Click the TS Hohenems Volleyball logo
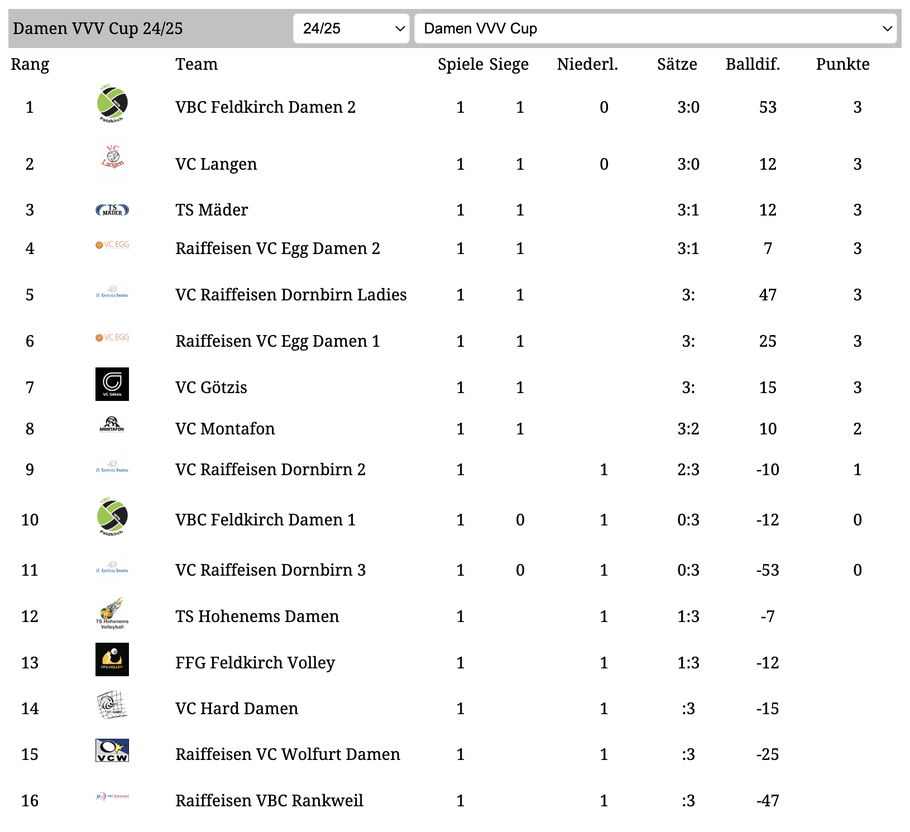Image resolution: width=910 pixels, height=832 pixels. [x=112, y=614]
